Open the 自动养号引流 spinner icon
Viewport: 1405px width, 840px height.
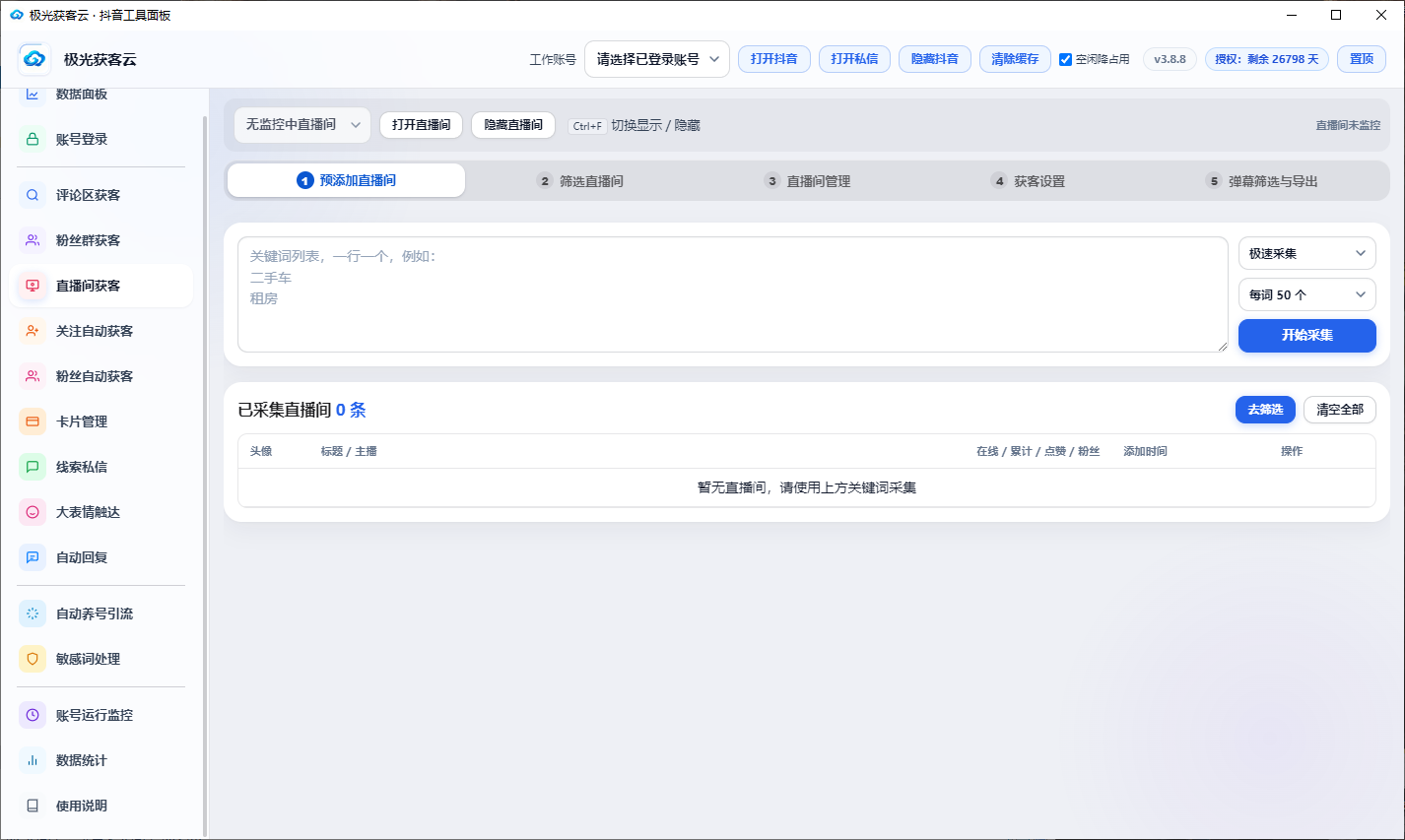33,614
